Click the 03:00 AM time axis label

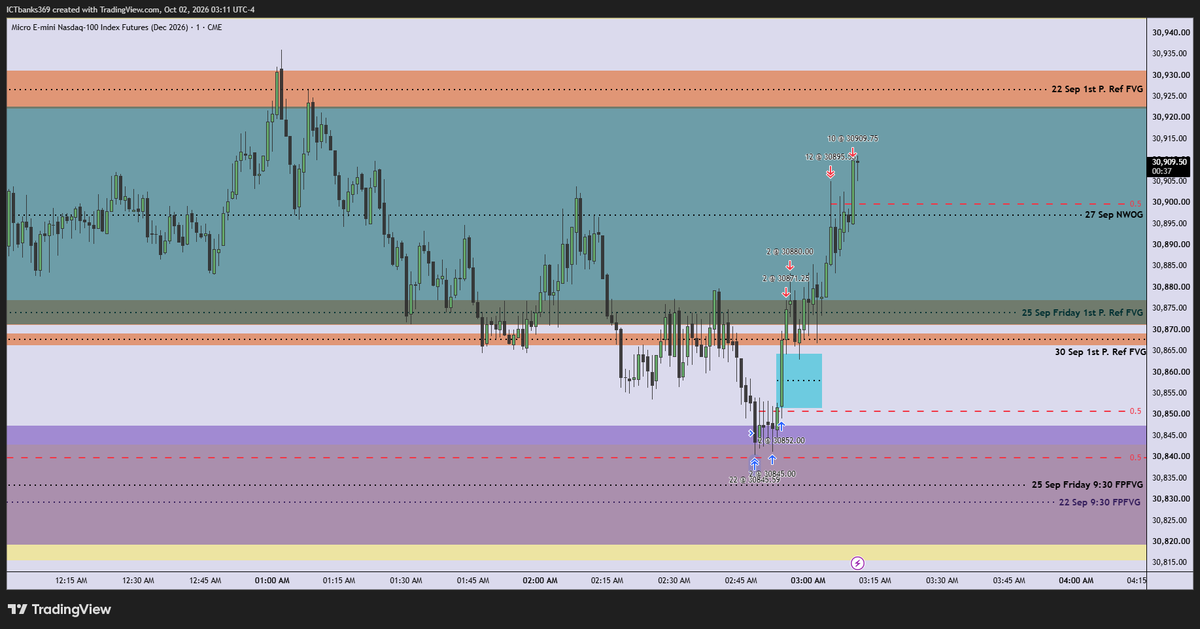[x=807, y=580]
